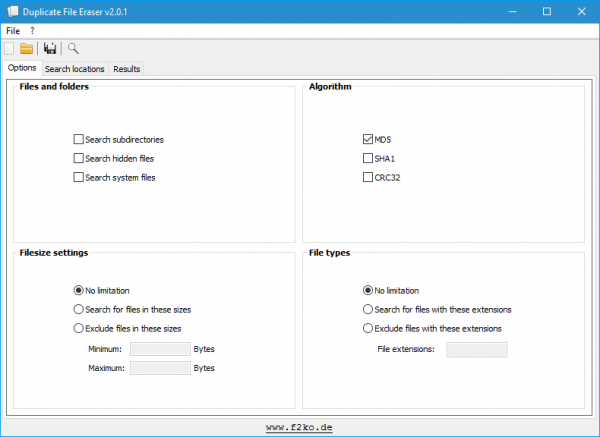Open the www.f2ko.de website link
The height and width of the screenshot is (437, 600).
pos(299,427)
